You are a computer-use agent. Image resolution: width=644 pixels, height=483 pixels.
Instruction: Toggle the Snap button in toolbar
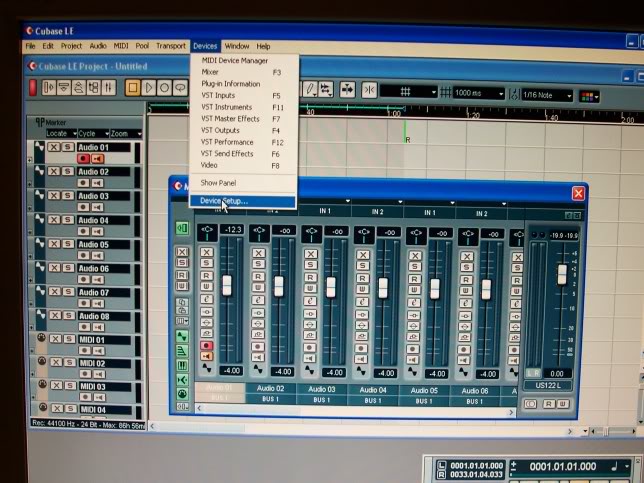(369, 90)
